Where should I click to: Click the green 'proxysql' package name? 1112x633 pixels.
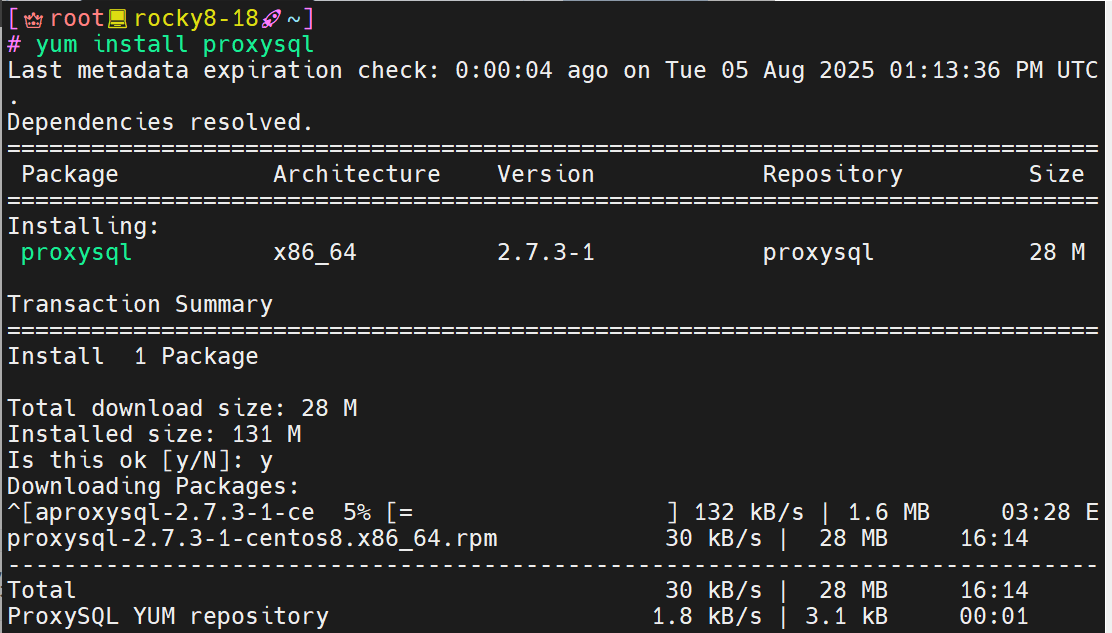(x=76, y=253)
